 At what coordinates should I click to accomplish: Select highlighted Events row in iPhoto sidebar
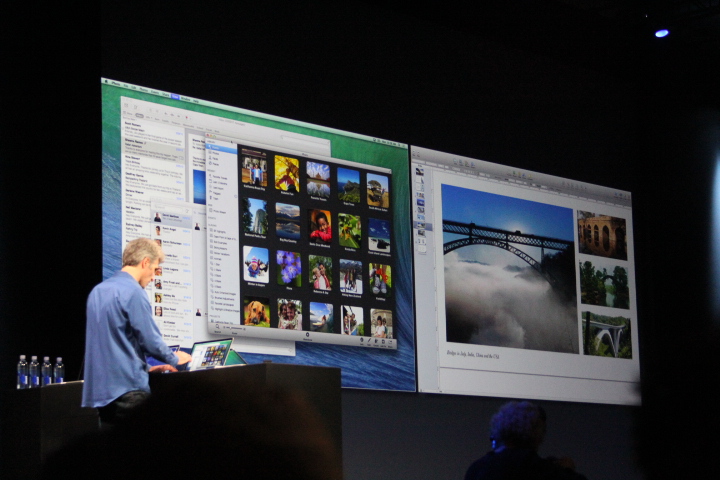coord(221,148)
